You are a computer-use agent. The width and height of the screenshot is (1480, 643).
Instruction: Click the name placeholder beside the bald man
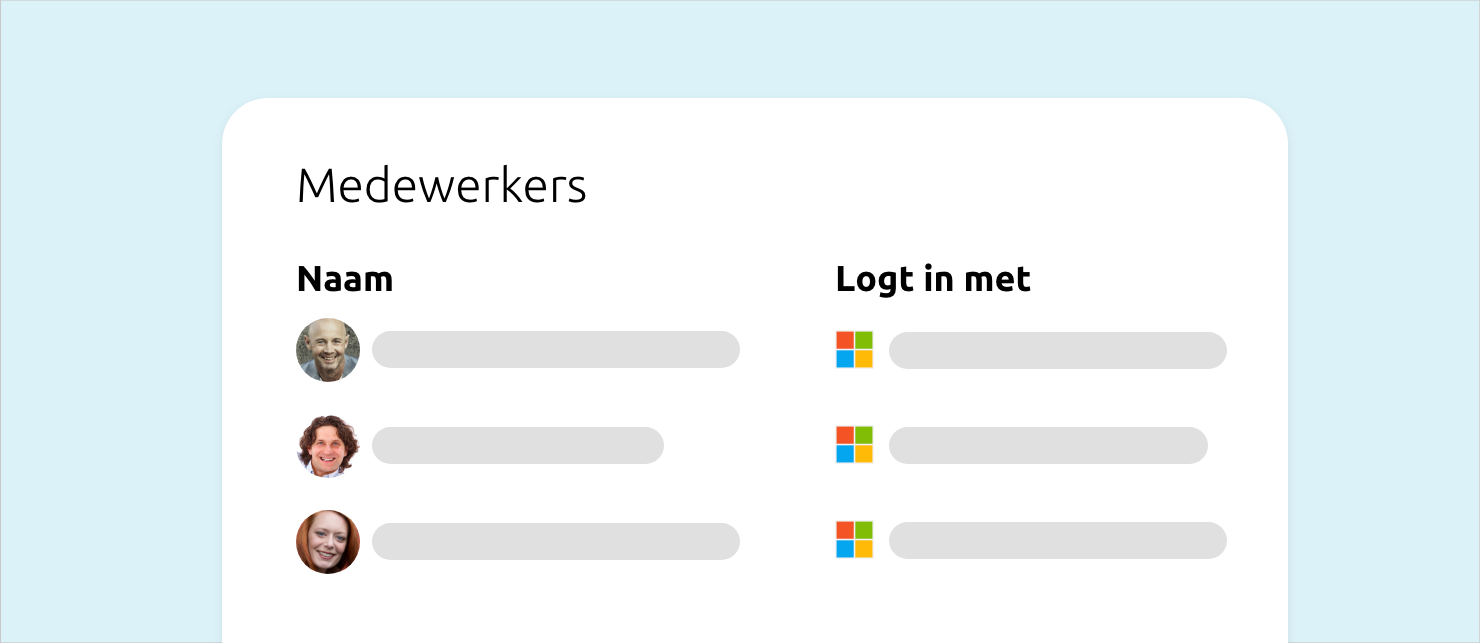(x=555, y=350)
